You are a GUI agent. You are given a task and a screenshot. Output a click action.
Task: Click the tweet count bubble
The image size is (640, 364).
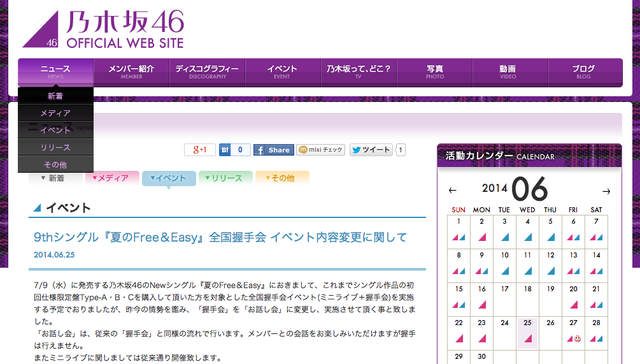pyautogui.click(x=400, y=150)
